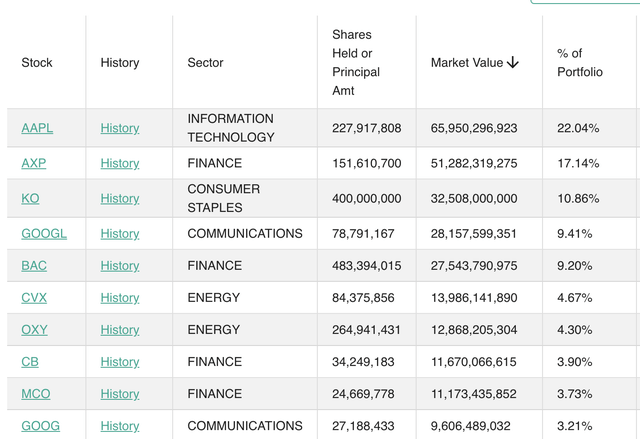
Task: View History for the AXP row
Action: pos(120,163)
